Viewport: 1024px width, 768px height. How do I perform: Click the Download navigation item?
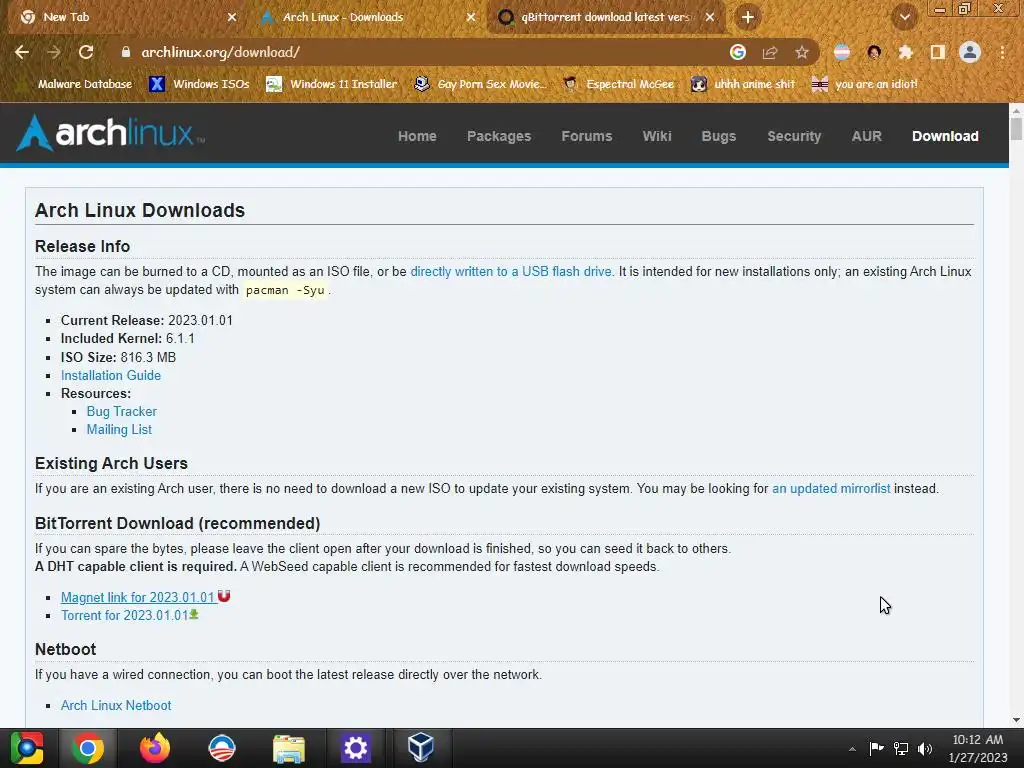(x=945, y=136)
